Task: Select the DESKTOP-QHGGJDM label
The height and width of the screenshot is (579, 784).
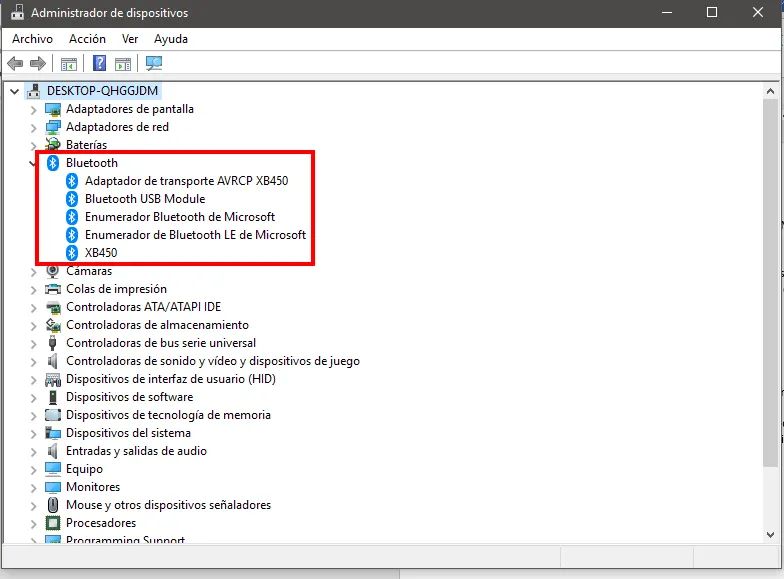Action: tap(102, 90)
